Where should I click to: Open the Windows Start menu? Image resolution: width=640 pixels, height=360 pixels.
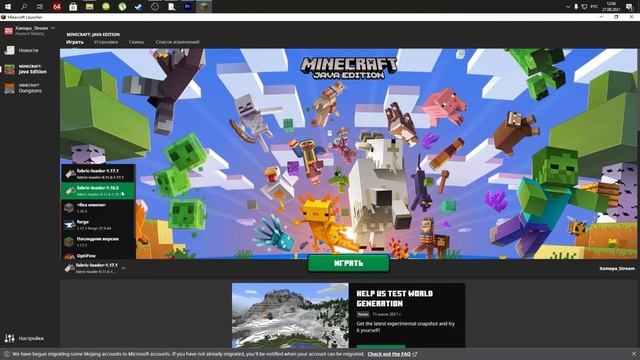(x=7, y=7)
